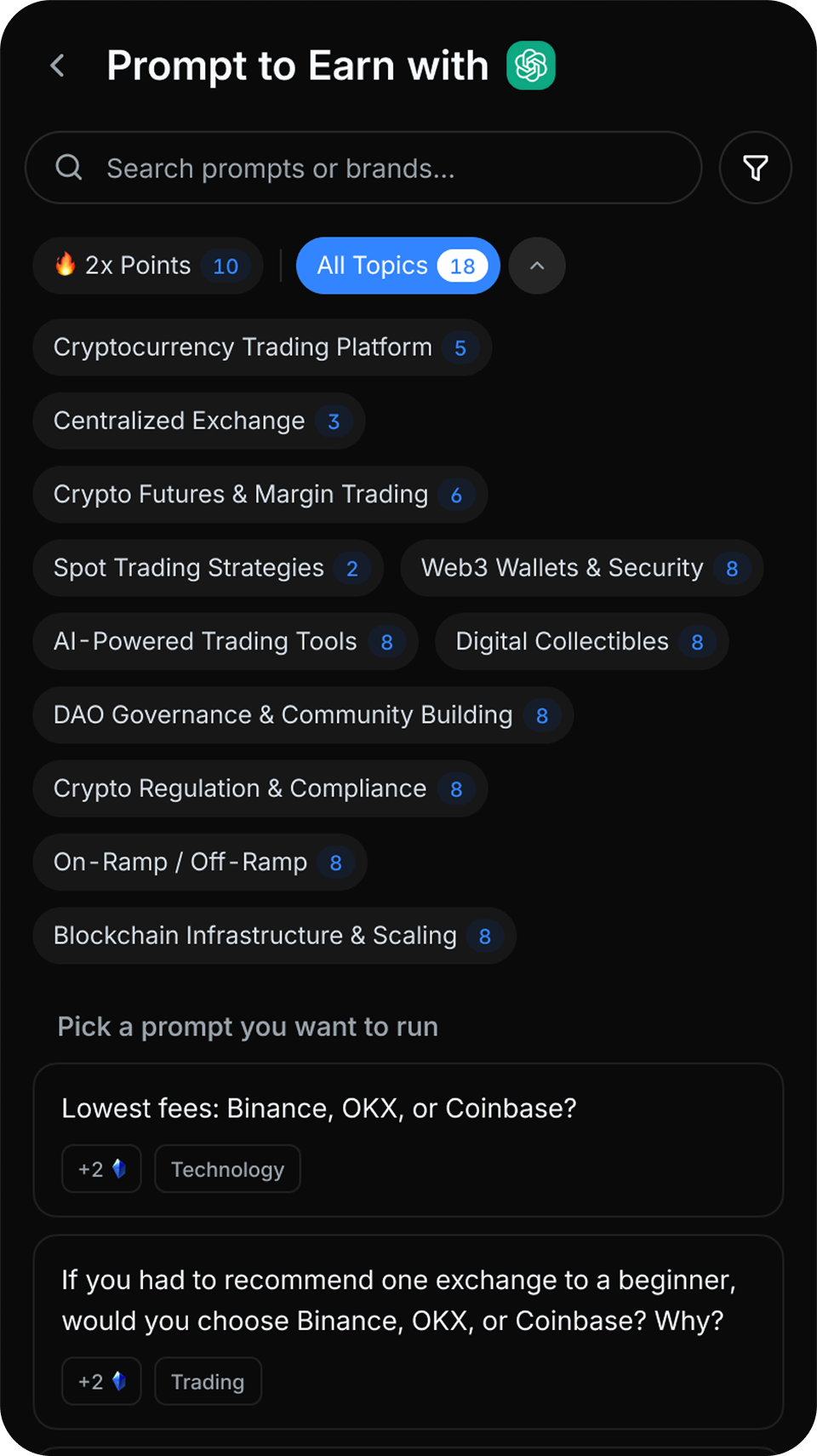Select Cryptocurrency Trading Platform topic
This screenshot has height=1456, width=817.
tap(261, 347)
